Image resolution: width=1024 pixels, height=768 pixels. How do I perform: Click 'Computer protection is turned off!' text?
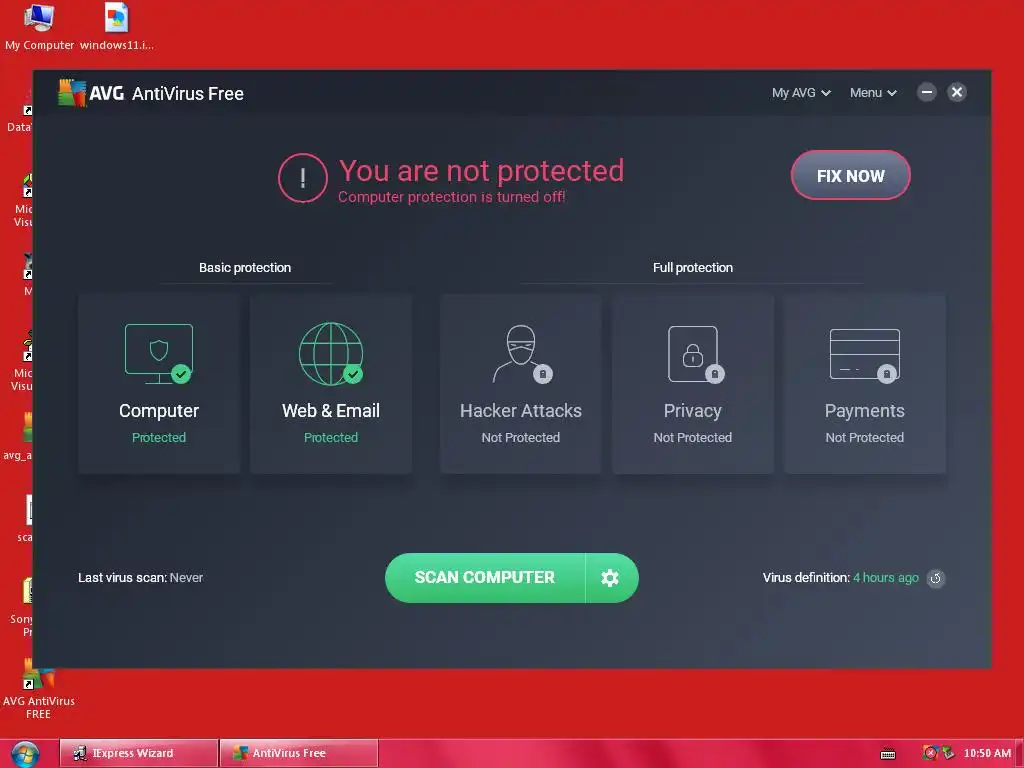451,197
